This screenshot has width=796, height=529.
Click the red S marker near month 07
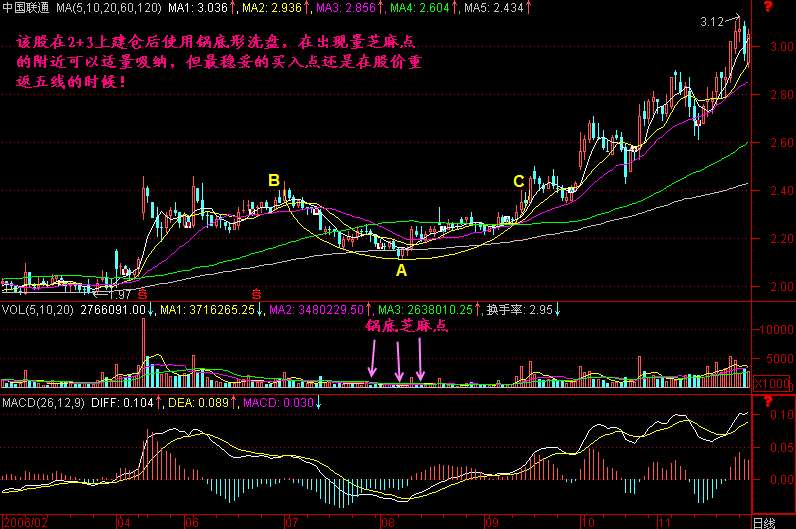256,293
